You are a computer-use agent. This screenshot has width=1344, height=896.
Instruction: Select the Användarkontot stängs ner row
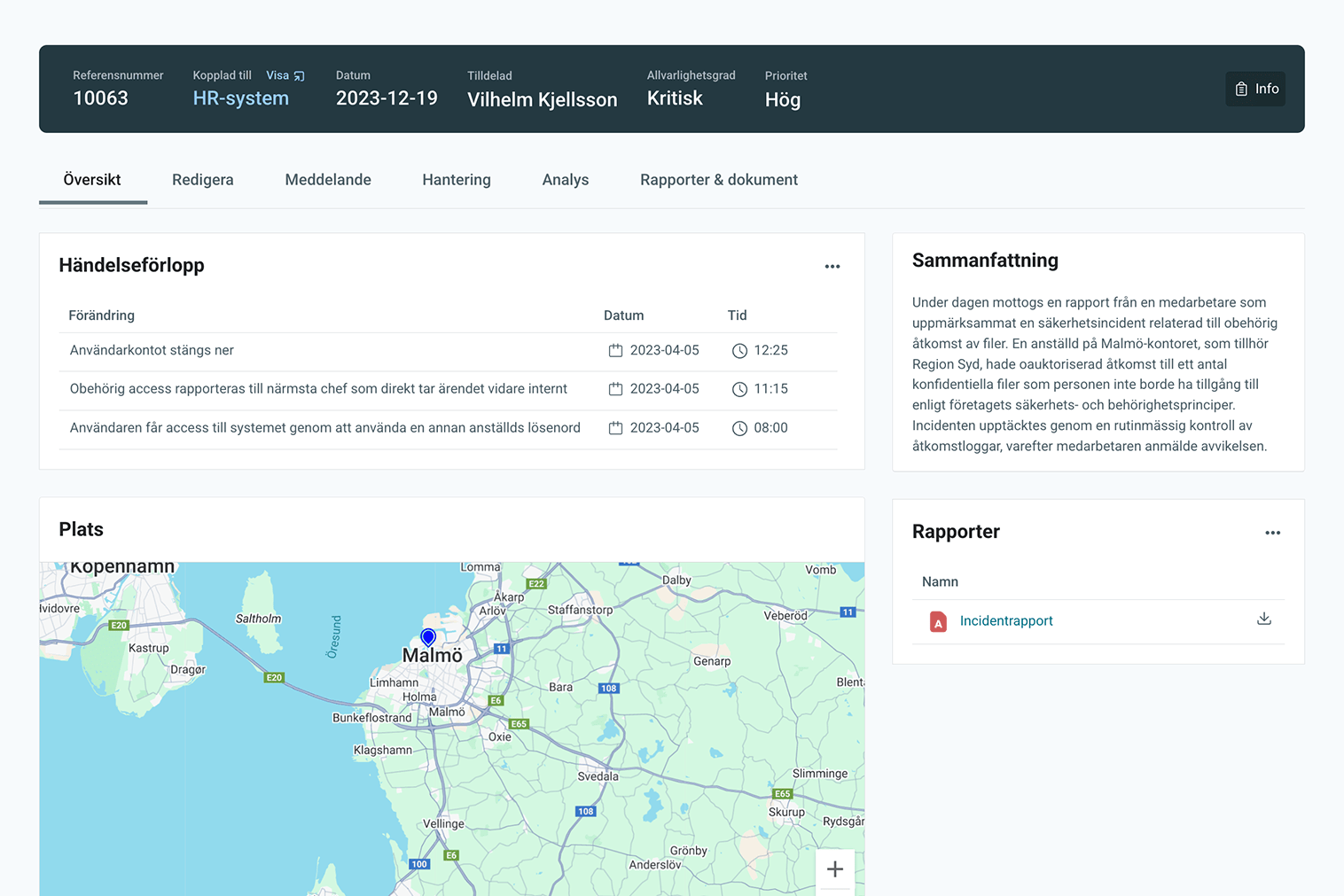point(152,351)
